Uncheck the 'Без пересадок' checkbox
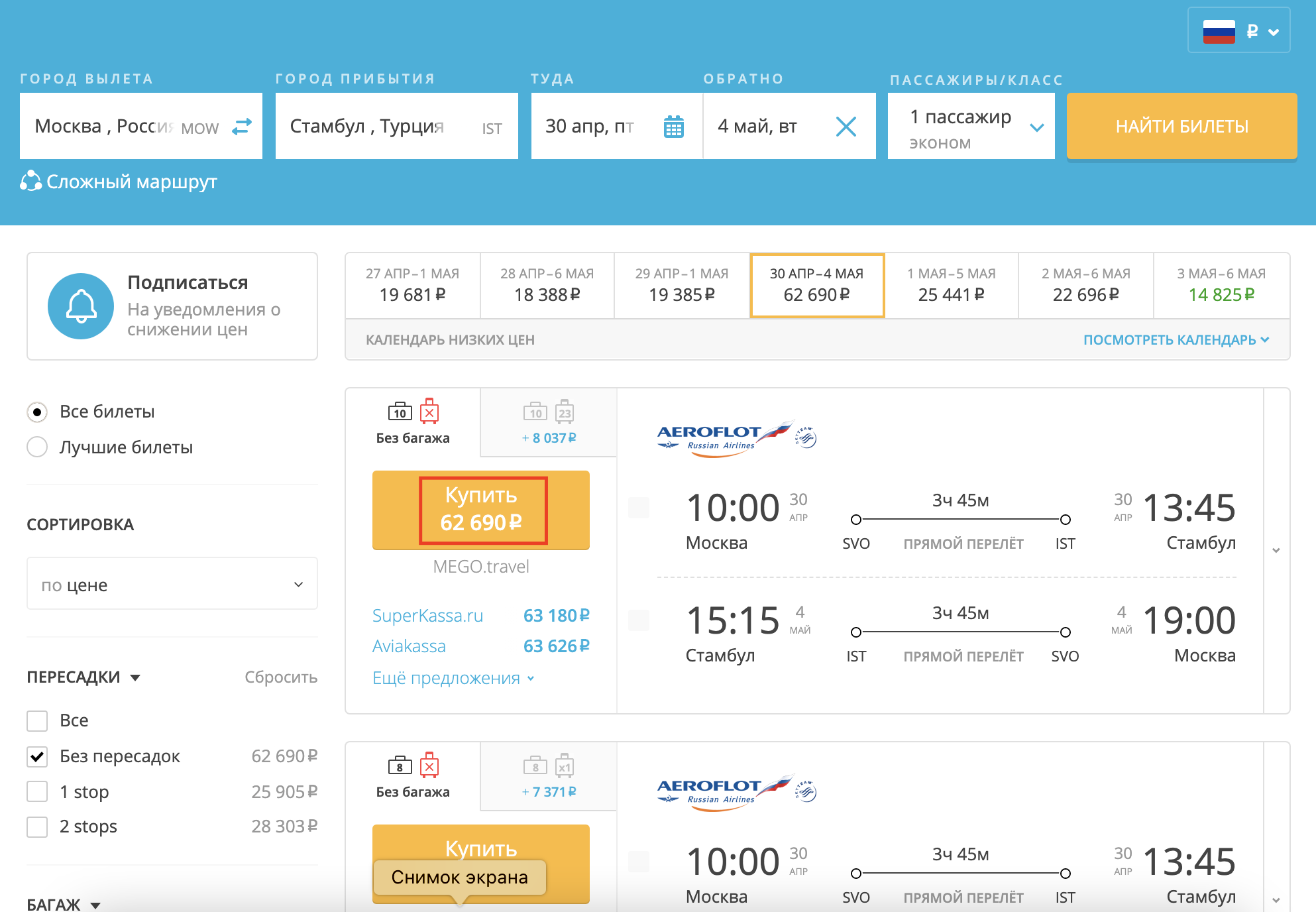Viewport: 1316px width, 912px height. click(x=37, y=756)
